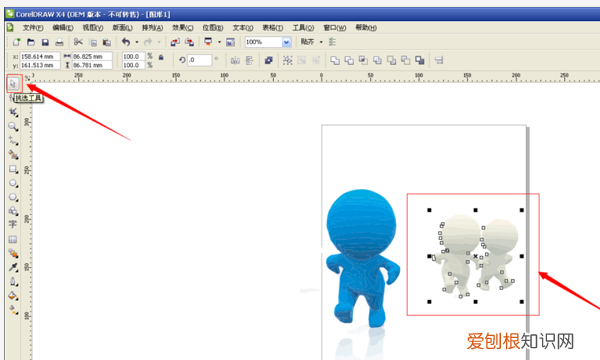Open the 效果(C) menu
This screenshot has height=360, width=600.
tap(183, 28)
